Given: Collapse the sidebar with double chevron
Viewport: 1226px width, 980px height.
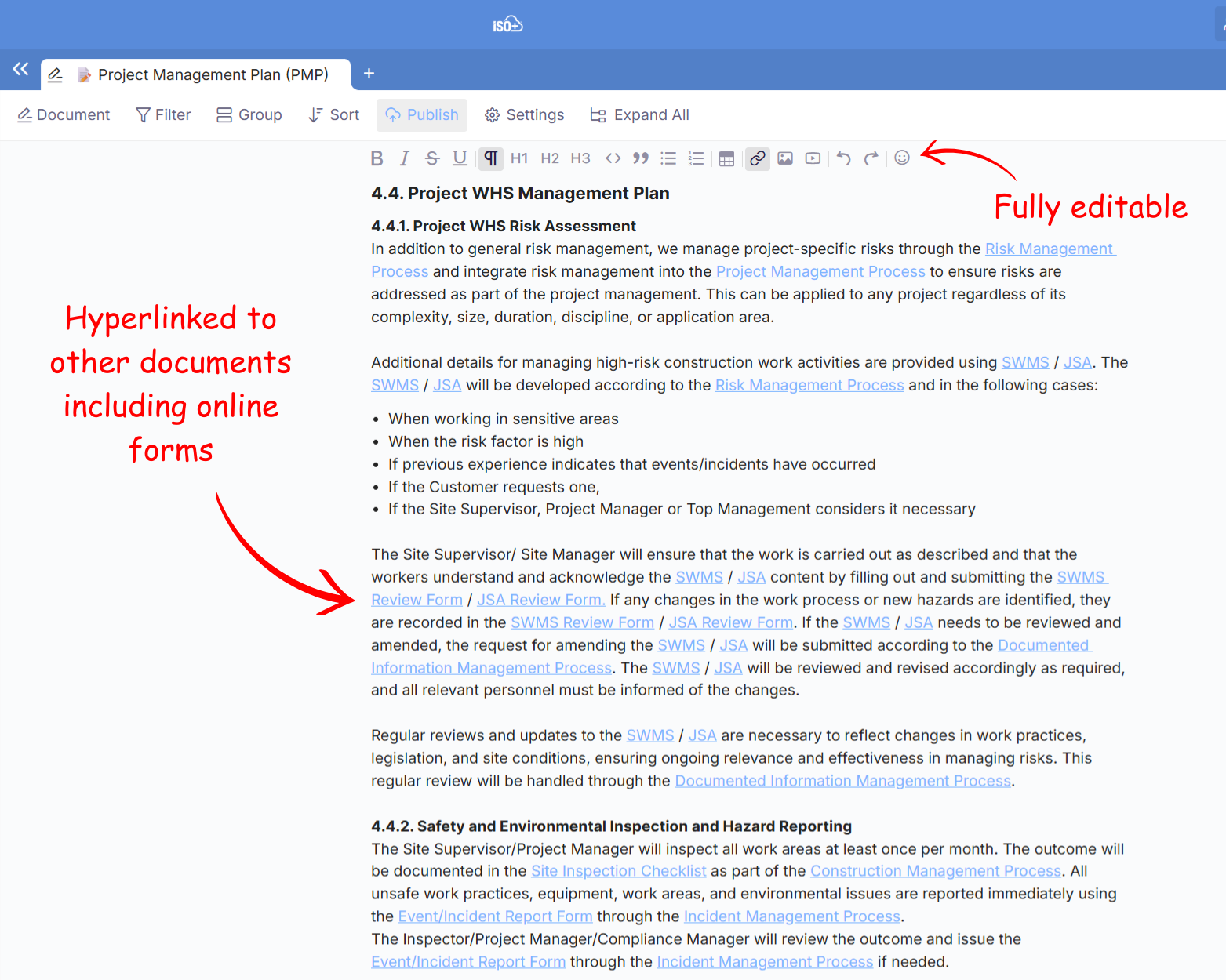Looking at the screenshot, I should click(x=20, y=69).
